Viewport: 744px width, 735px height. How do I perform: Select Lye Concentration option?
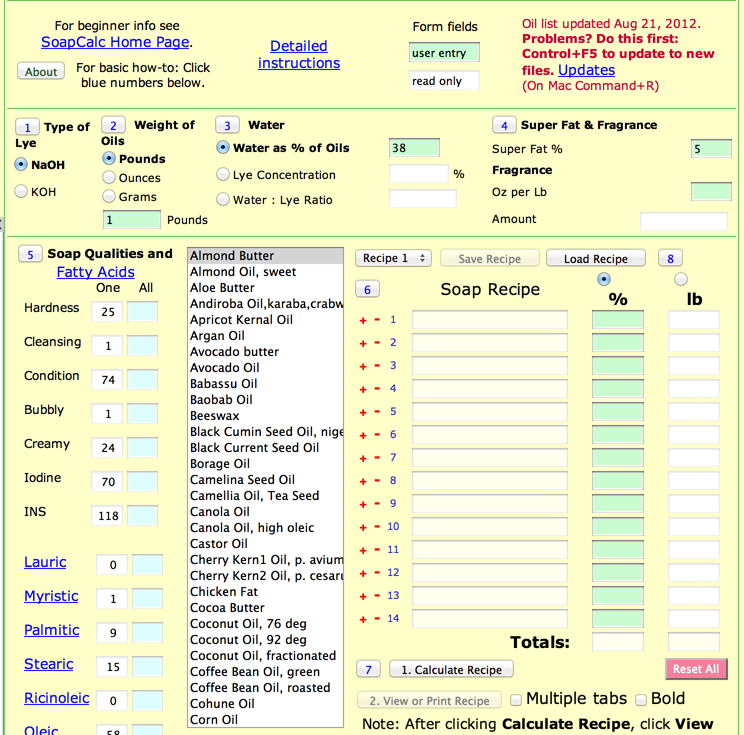tap(223, 174)
